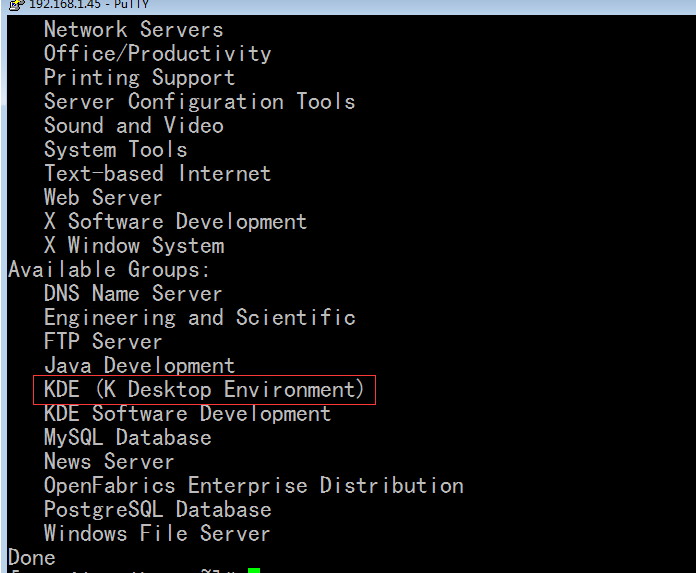This screenshot has height=573, width=696.
Task: Click the "Printing Support" line
Action: click(x=139, y=78)
